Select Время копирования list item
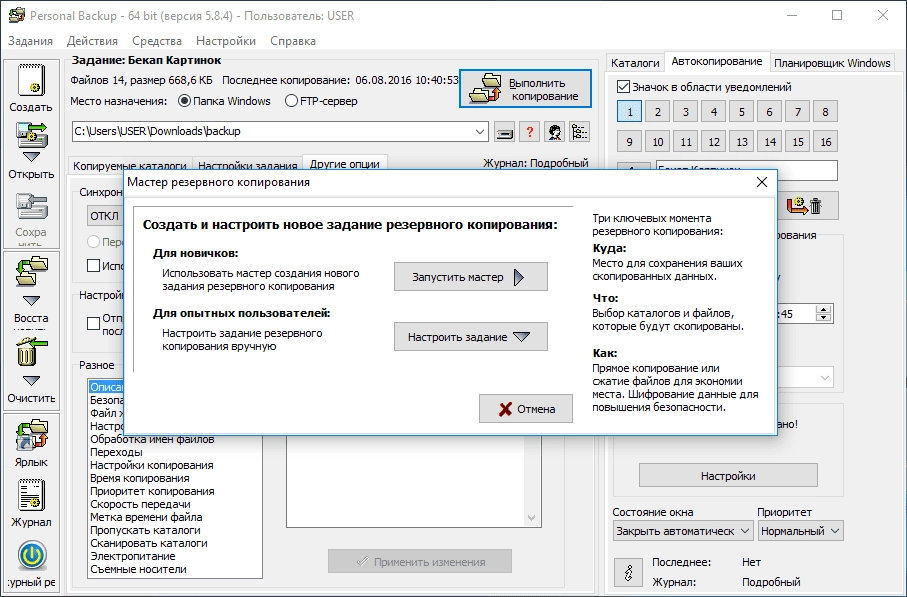The height and width of the screenshot is (597, 907). [x=139, y=478]
